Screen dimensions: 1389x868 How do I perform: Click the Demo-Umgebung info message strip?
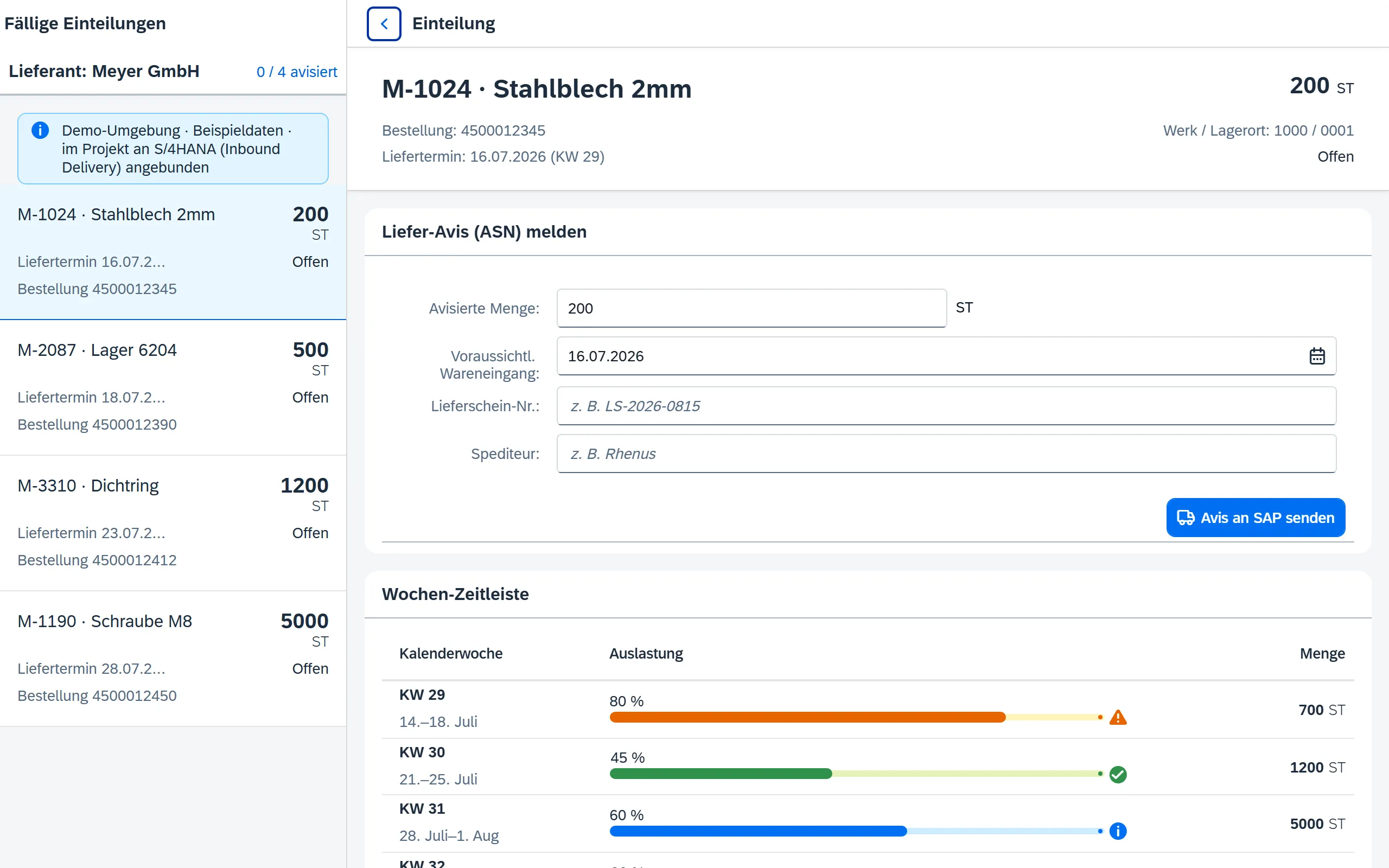click(173, 149)
